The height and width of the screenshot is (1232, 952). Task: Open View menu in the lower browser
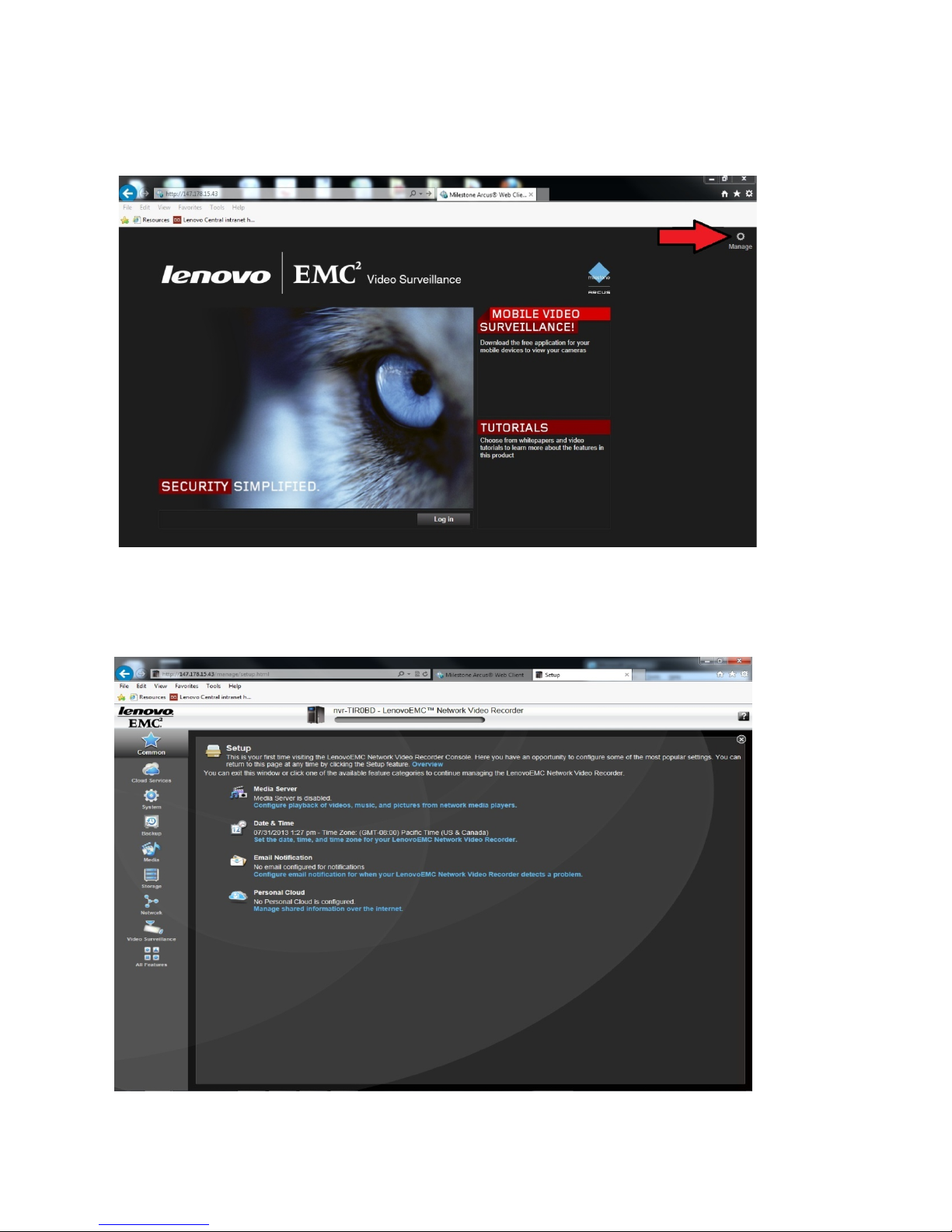click(x=161, y=686)
